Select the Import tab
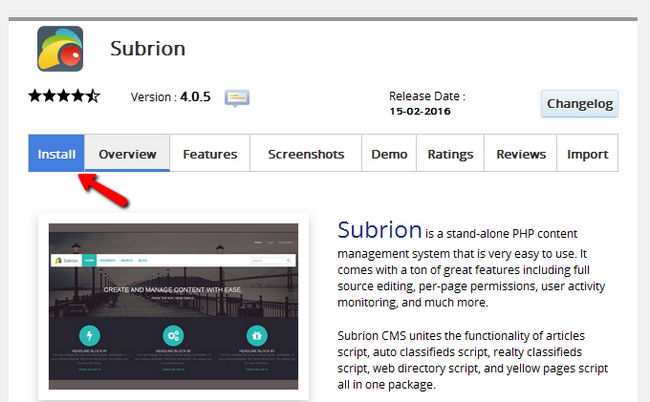The image size is (650, 402). 587,153
